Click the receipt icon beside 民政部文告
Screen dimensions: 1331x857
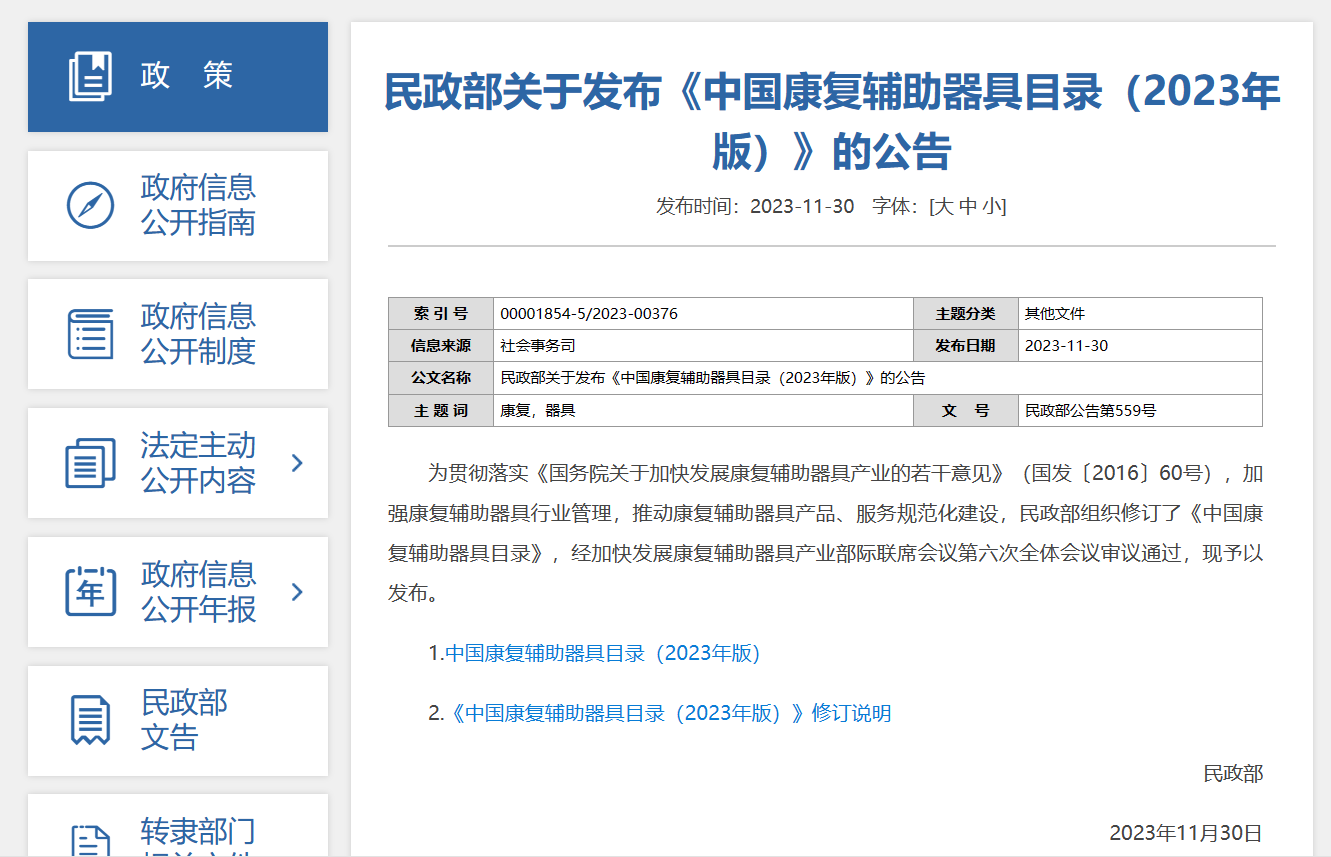(90, 720)
